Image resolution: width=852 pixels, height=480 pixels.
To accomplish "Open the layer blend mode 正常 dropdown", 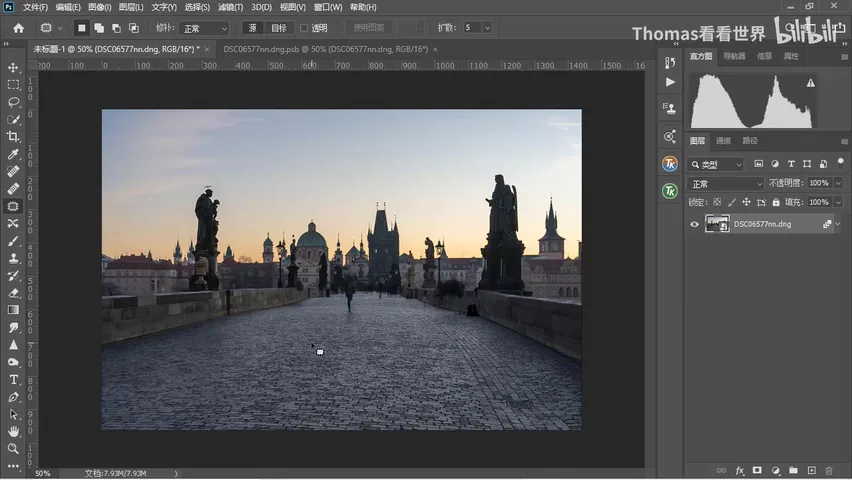I will pos(725,184).
